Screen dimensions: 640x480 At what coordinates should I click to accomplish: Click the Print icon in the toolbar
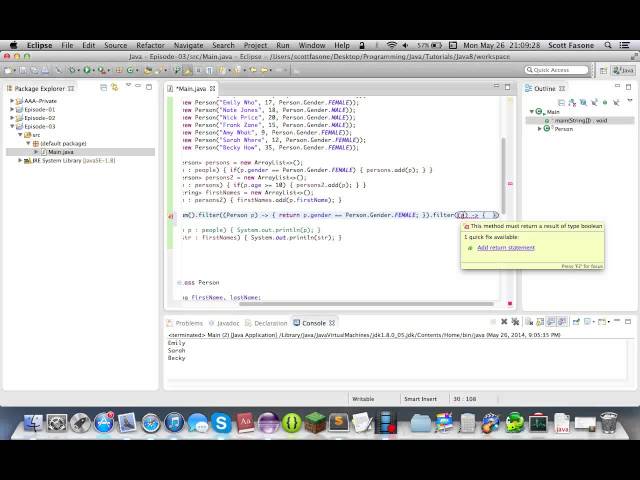point(45,70)
